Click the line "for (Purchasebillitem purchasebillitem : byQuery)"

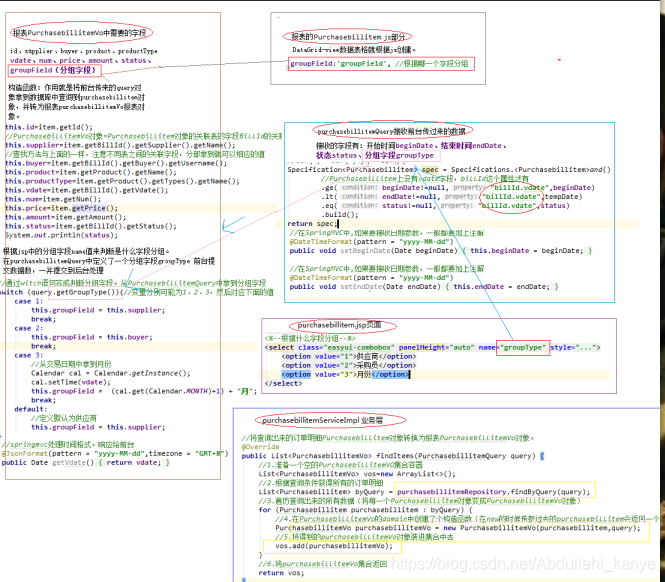[365, 510]
